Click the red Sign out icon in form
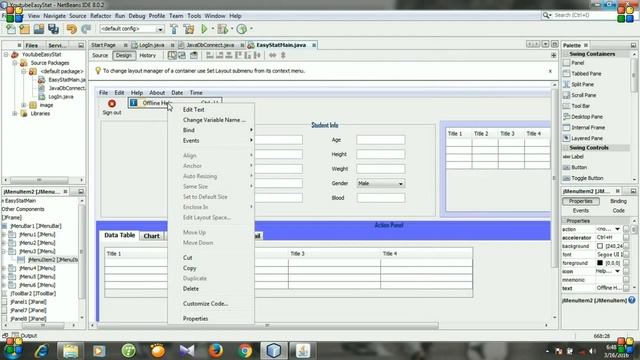The image size is (640, 360). [112, 104]
